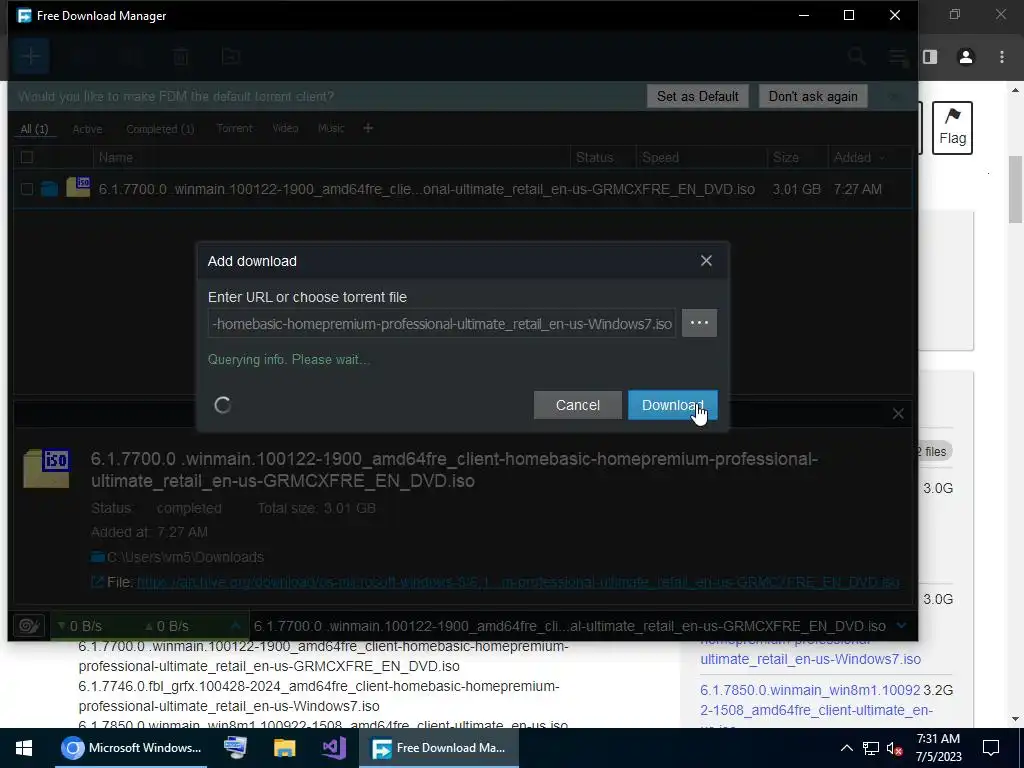Open the notification center icon
Screen dimensions: 1024x768
(991, 748)
